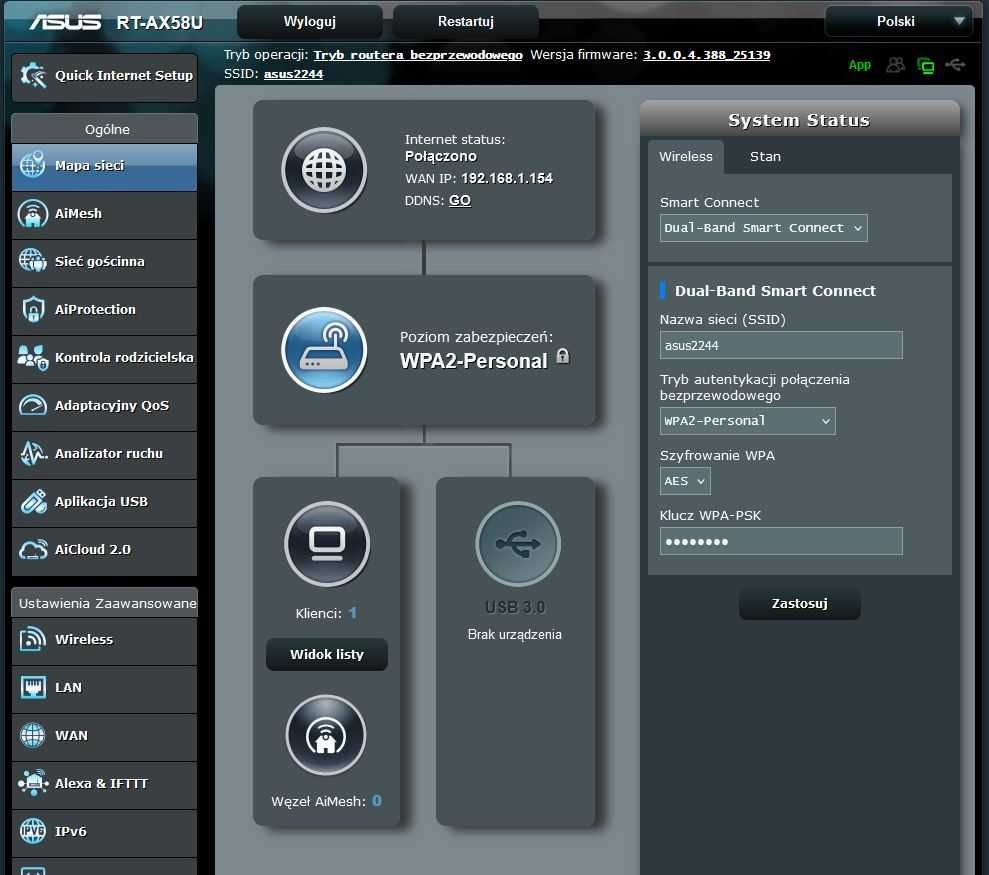
Task: Open the Sieć gościnna icon
Action: (x=32, y=261)
